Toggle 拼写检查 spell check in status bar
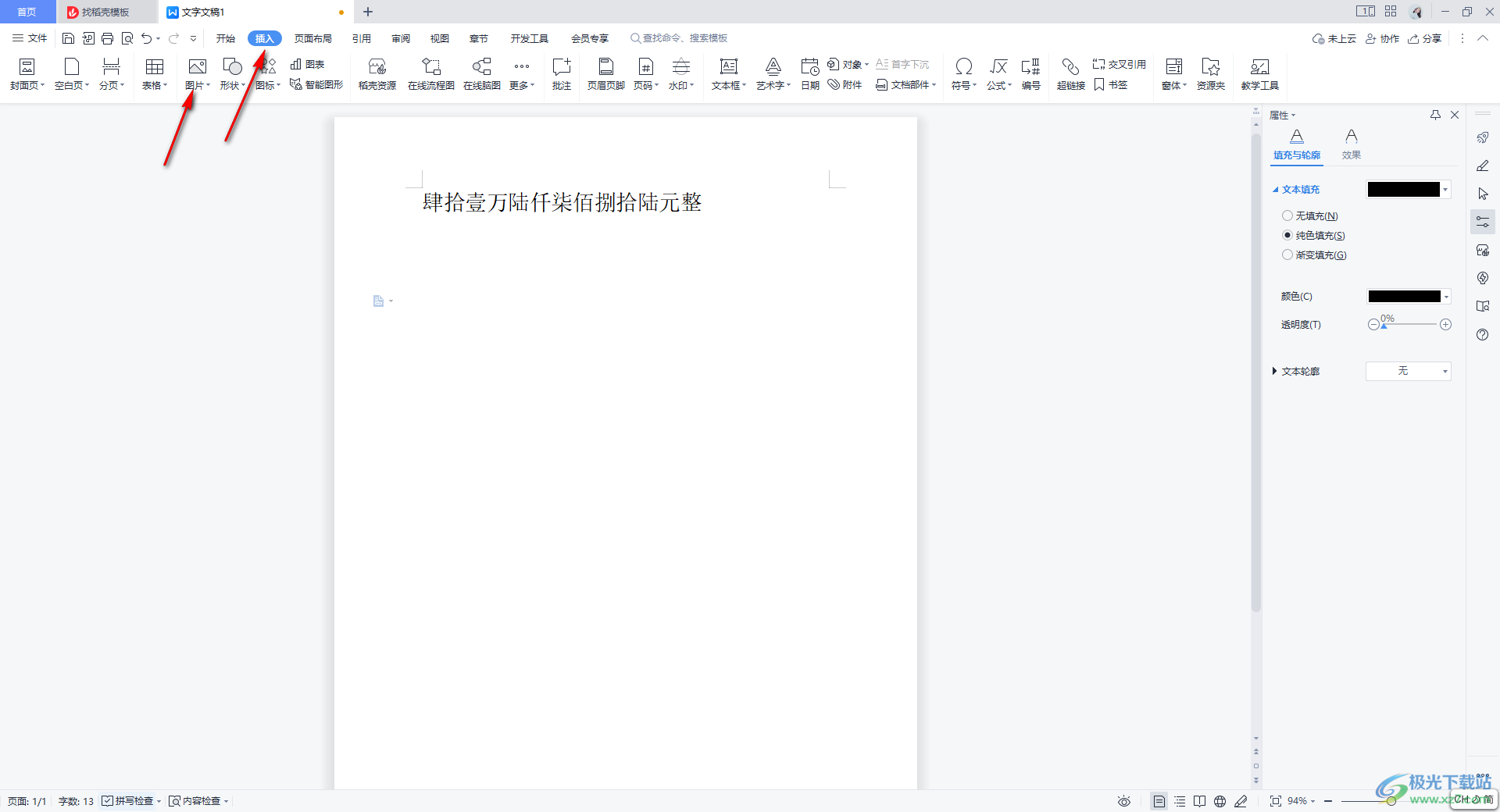 tap(127, 801)
